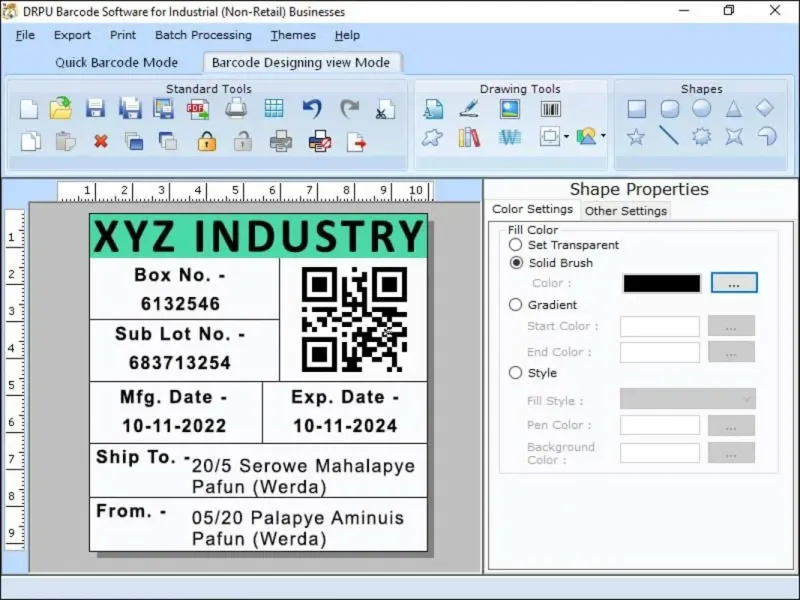Select the Star shape tool

636,137
